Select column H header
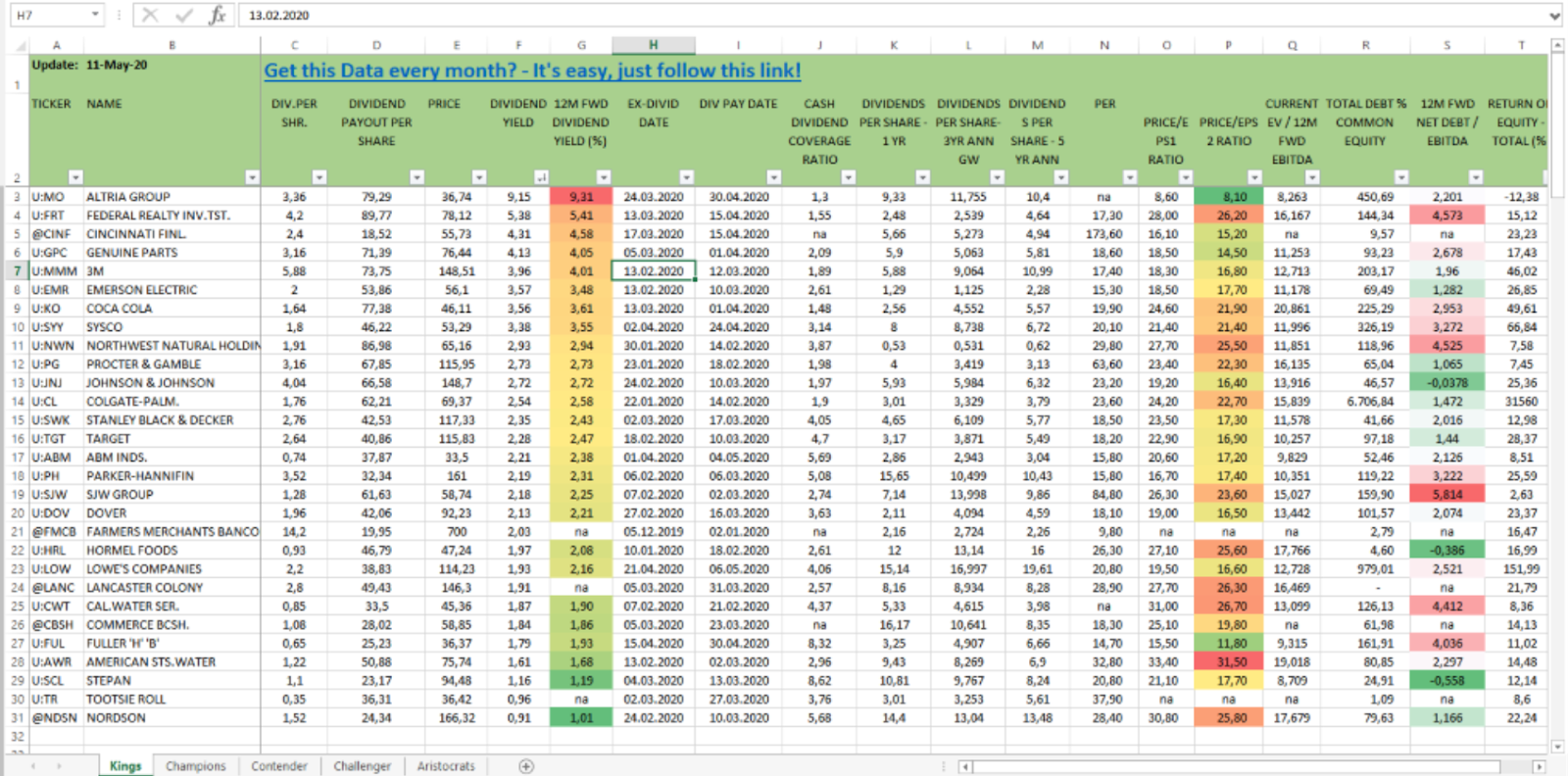Viewport: 1568px width, 776px height. pyautogui.click(x=654, y=45)
